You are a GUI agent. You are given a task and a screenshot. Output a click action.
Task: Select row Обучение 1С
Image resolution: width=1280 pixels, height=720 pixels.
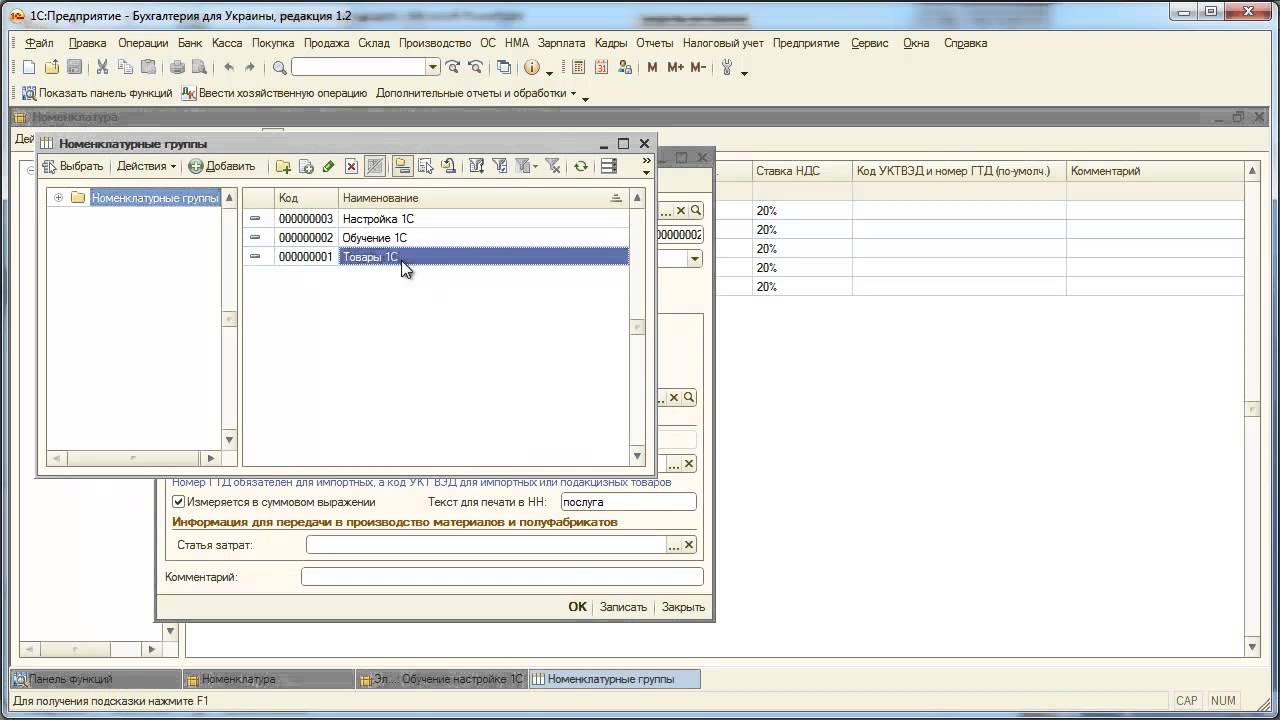click(436, 237)
